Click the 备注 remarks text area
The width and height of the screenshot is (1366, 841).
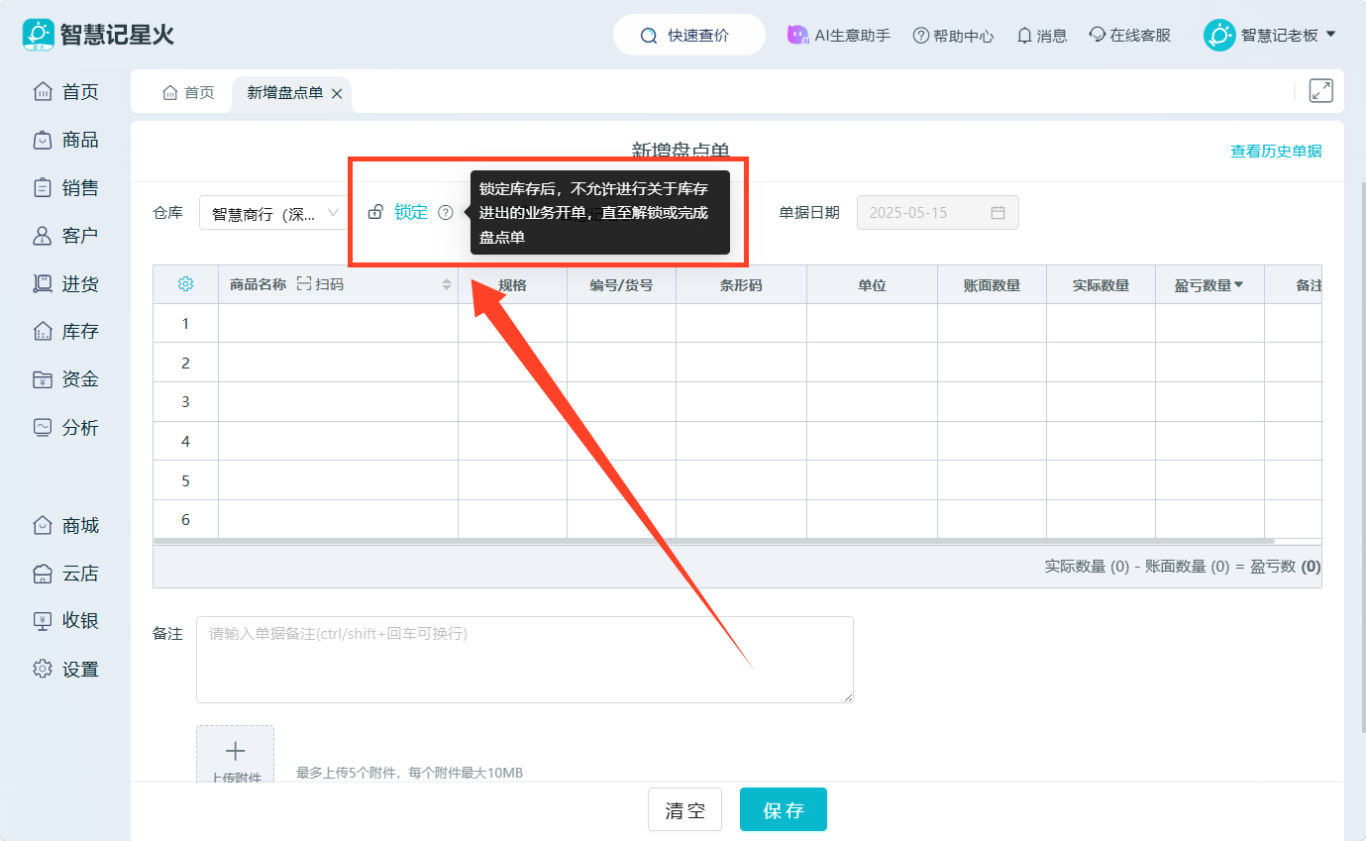(524, 659)
